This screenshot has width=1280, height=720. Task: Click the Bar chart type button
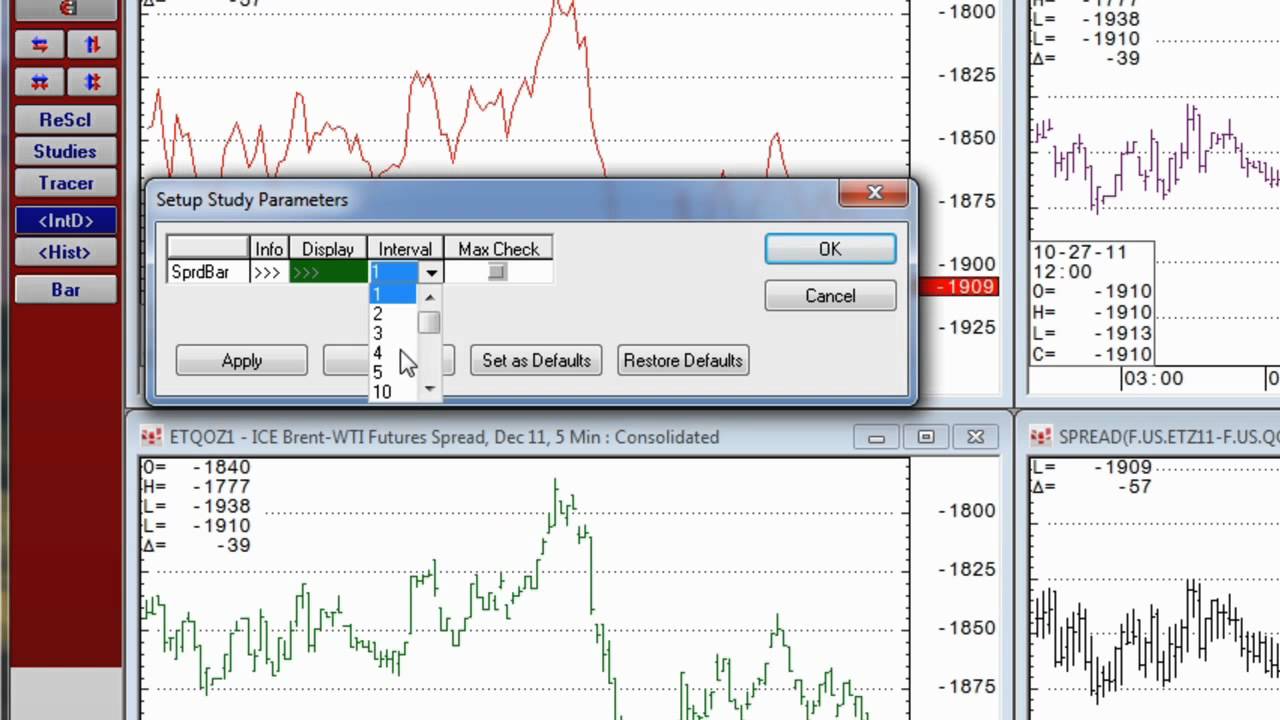[66, 290]
